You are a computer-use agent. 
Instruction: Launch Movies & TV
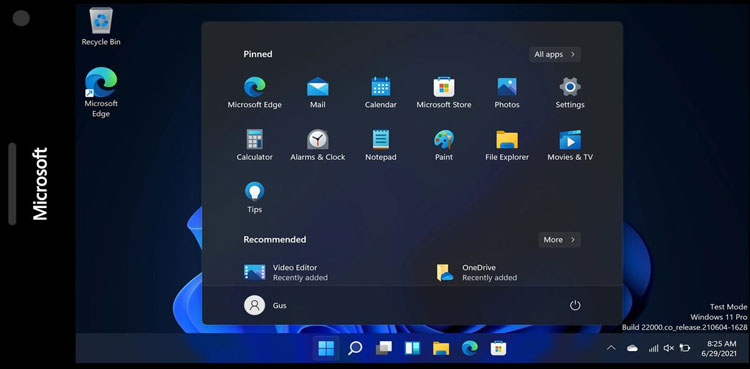[570, 145]
